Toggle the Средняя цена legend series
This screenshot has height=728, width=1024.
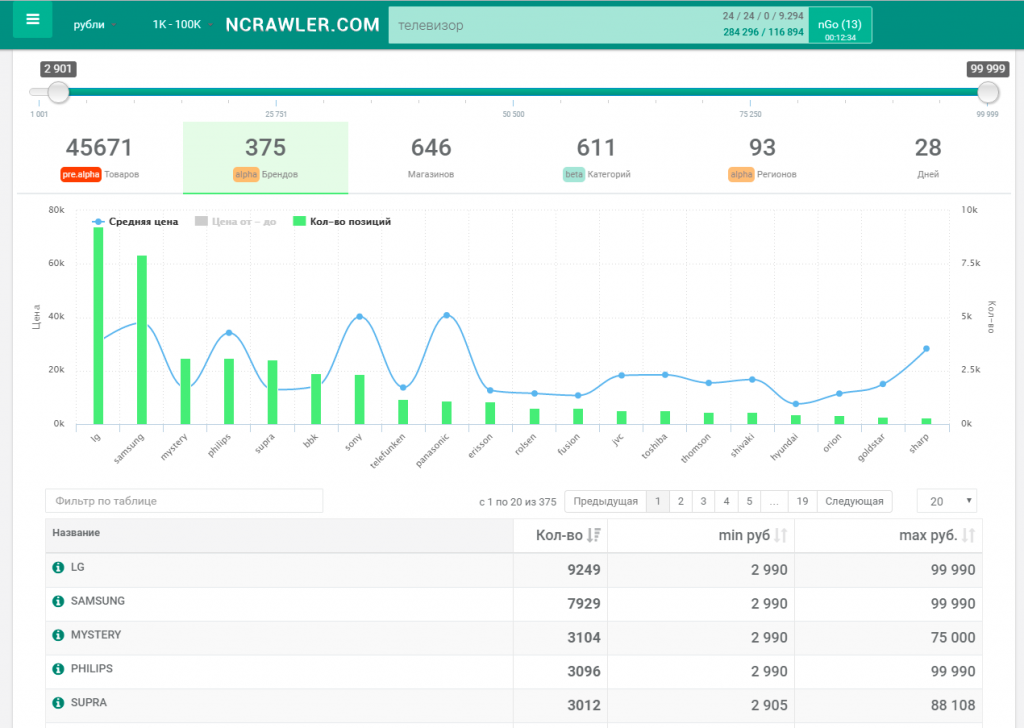[135, 221]
